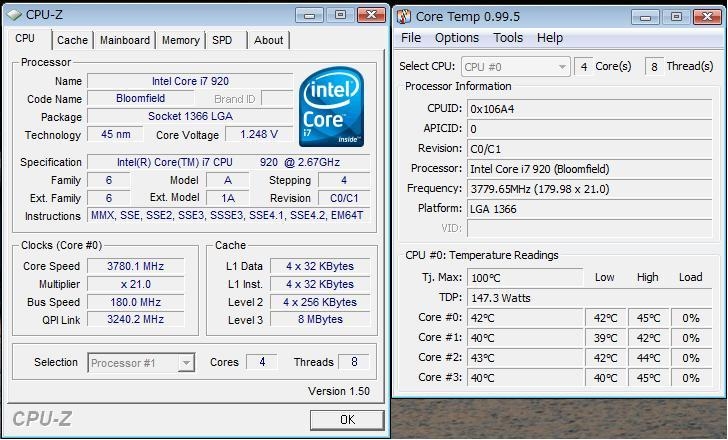The height and width of the screenshot is (440, 728).
Task: Click the Multiplier value x 21.0
Action: [136, 284]
